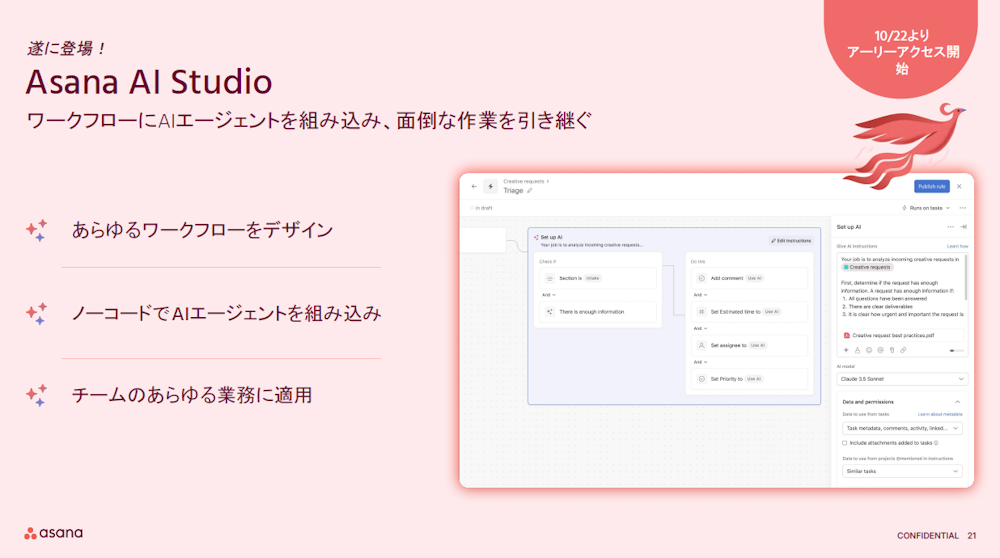The width and height of the screenshot is (1000, 558).
Task: Click info icon next to Include attachments
Action: (x=936, y=443)
